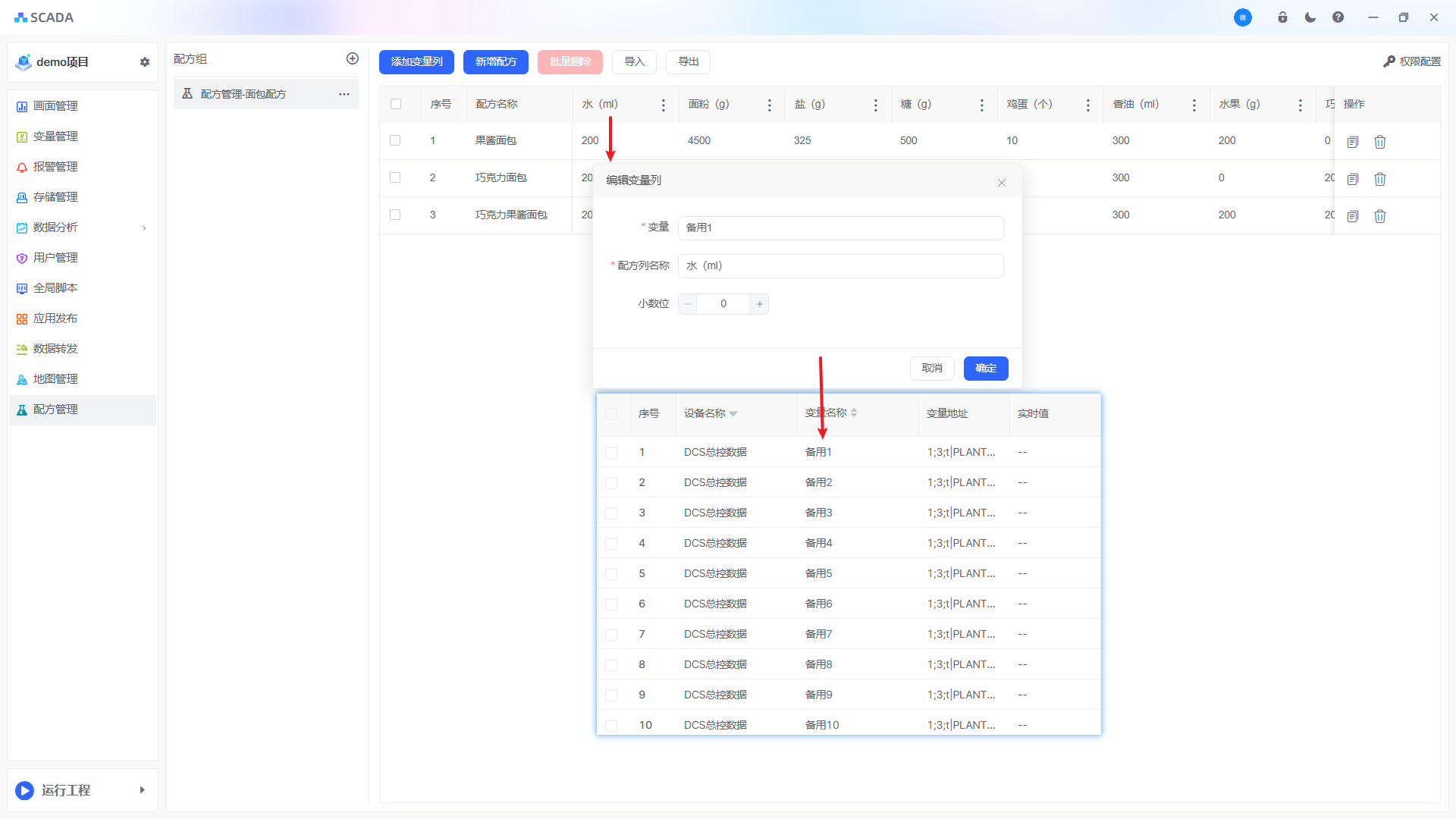Toggle the select-all checkbox in recipe table header

pos(396,105)
